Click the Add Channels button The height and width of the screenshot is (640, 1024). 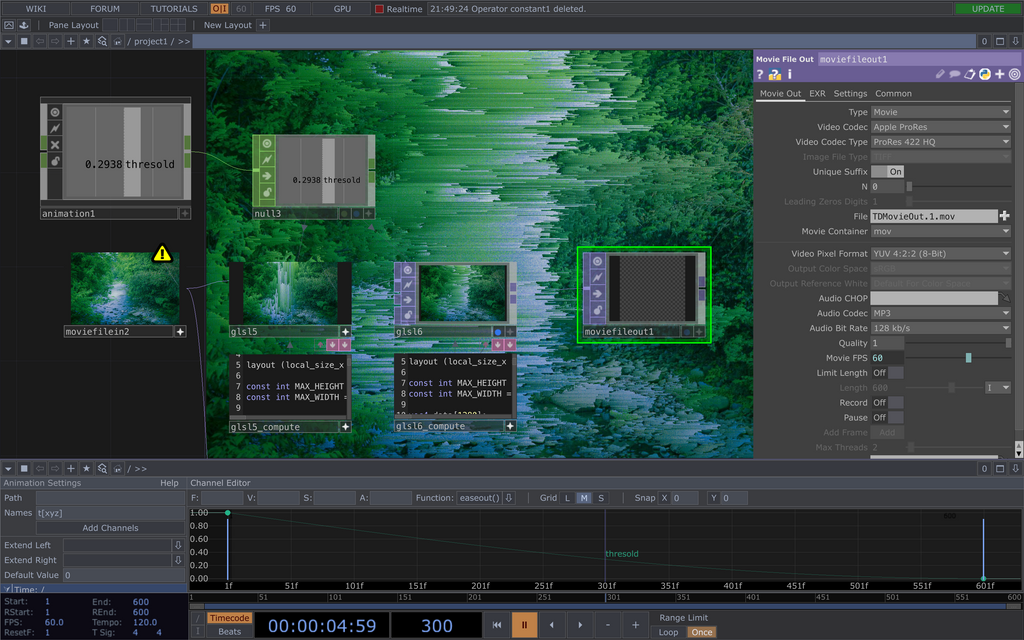pos(110,528)
